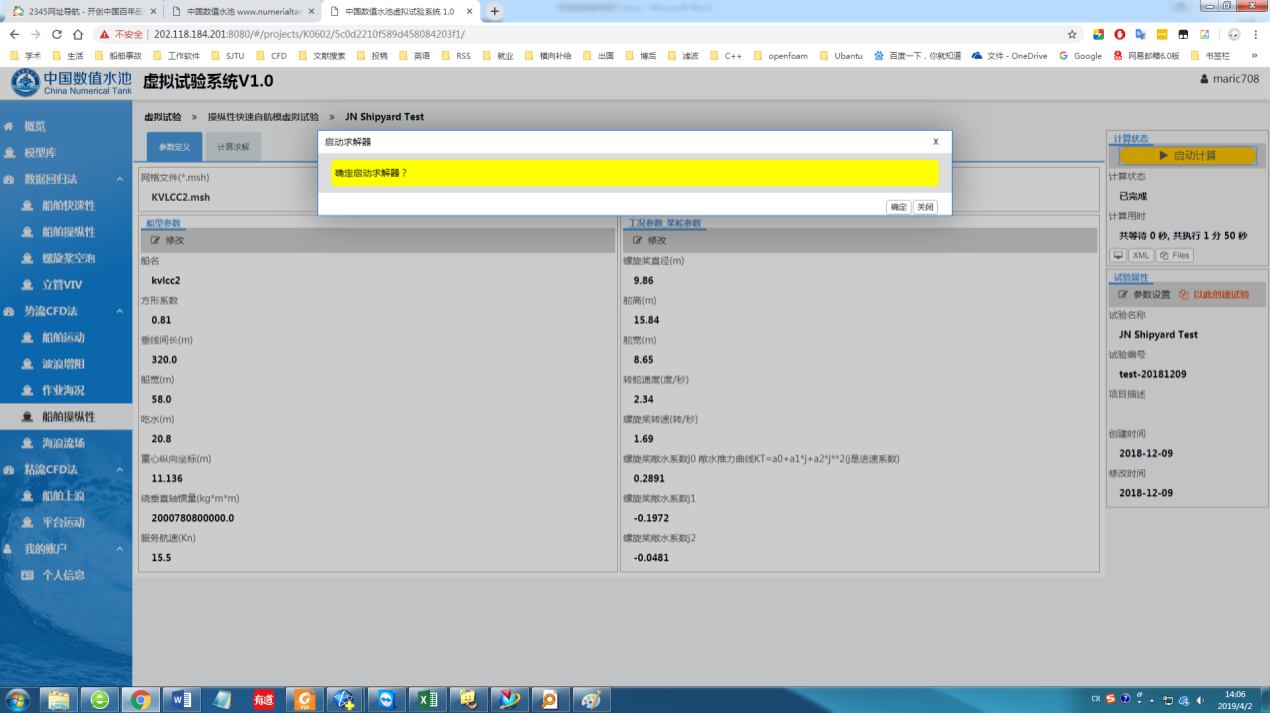
Task: Click the monitor icon under 计算用时
Action: point(1118,255)
